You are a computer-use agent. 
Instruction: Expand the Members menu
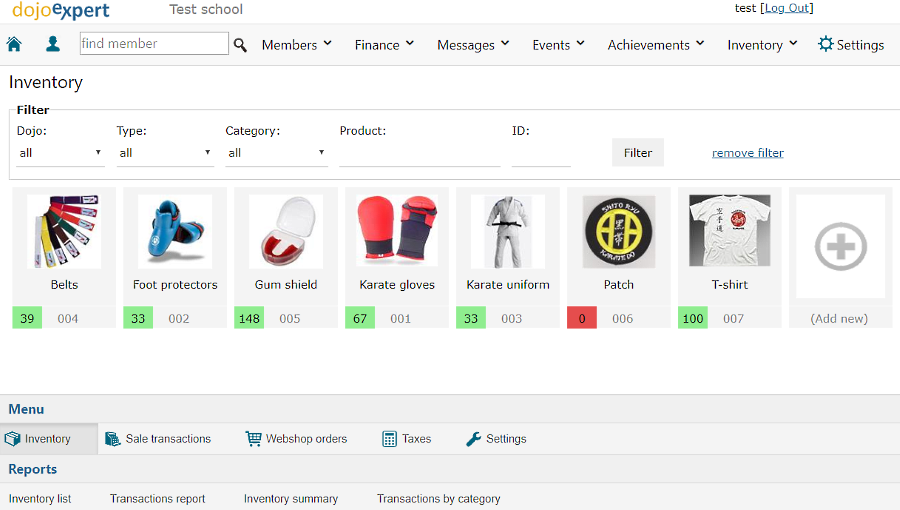pyautogui.click(x=297, y=45)
